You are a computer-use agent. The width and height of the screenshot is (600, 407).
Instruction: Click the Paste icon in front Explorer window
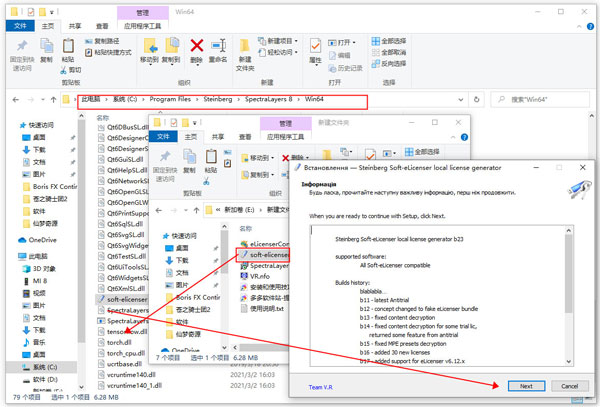(211, 157)
